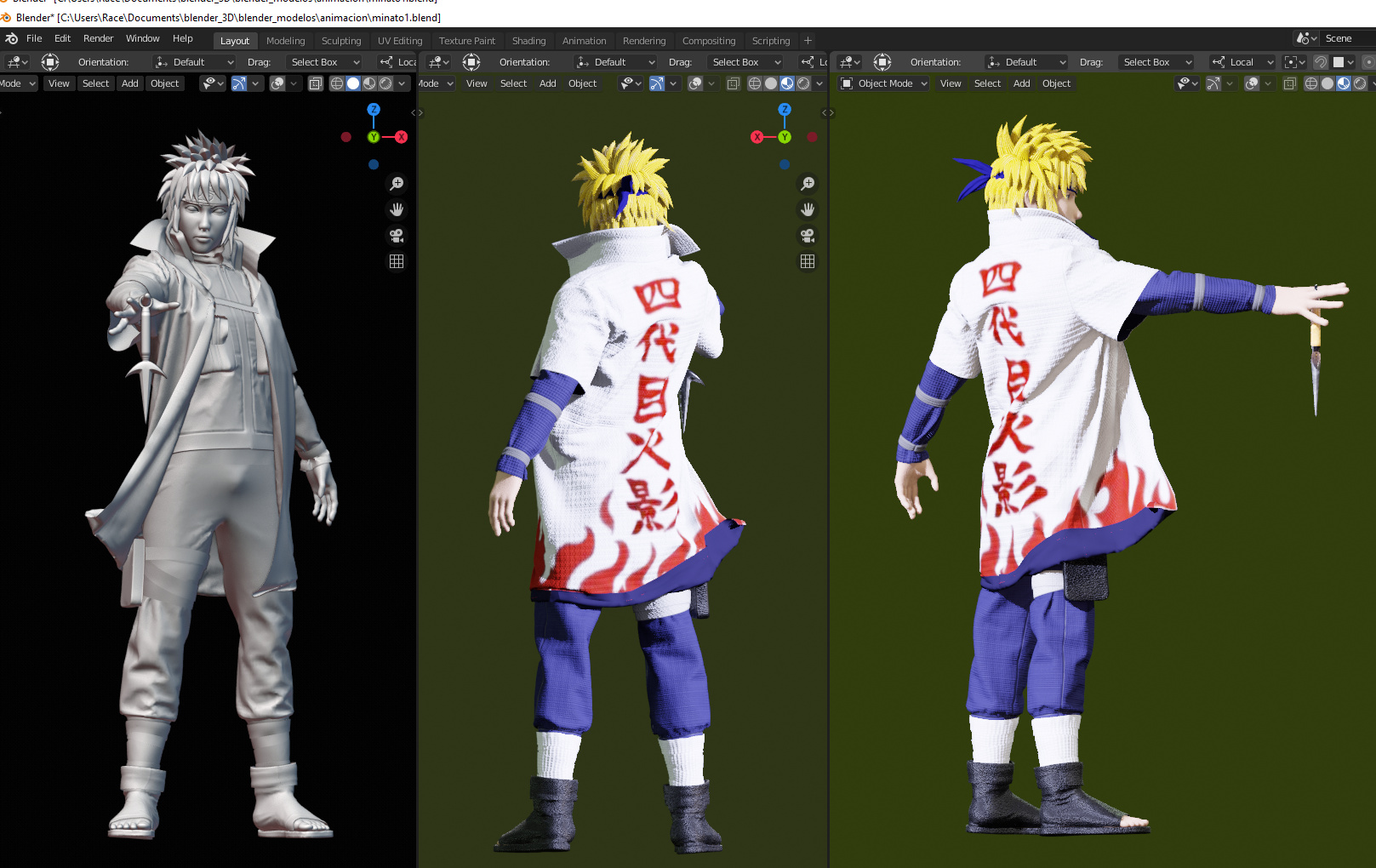Switch perspective/orthographic grid icon in left viewport
Screen dimensions: 1376x868
397,261
